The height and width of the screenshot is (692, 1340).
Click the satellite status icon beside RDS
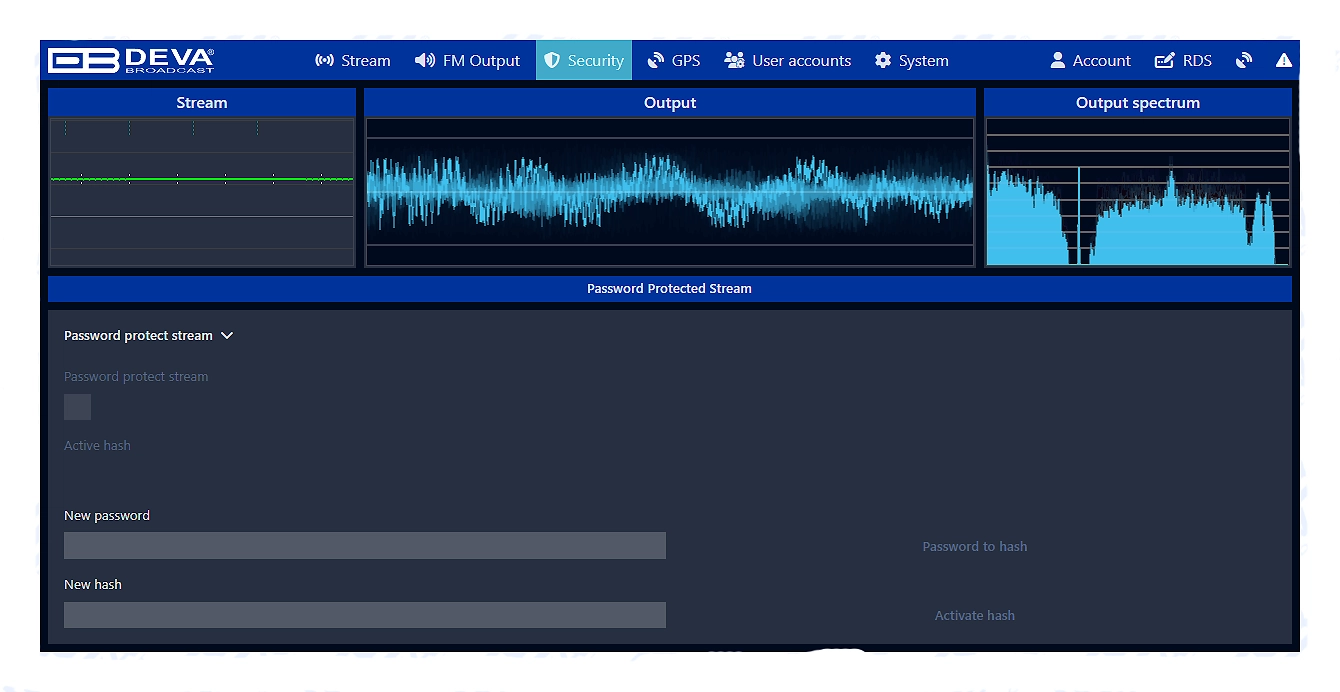(x=1244, y=61)
